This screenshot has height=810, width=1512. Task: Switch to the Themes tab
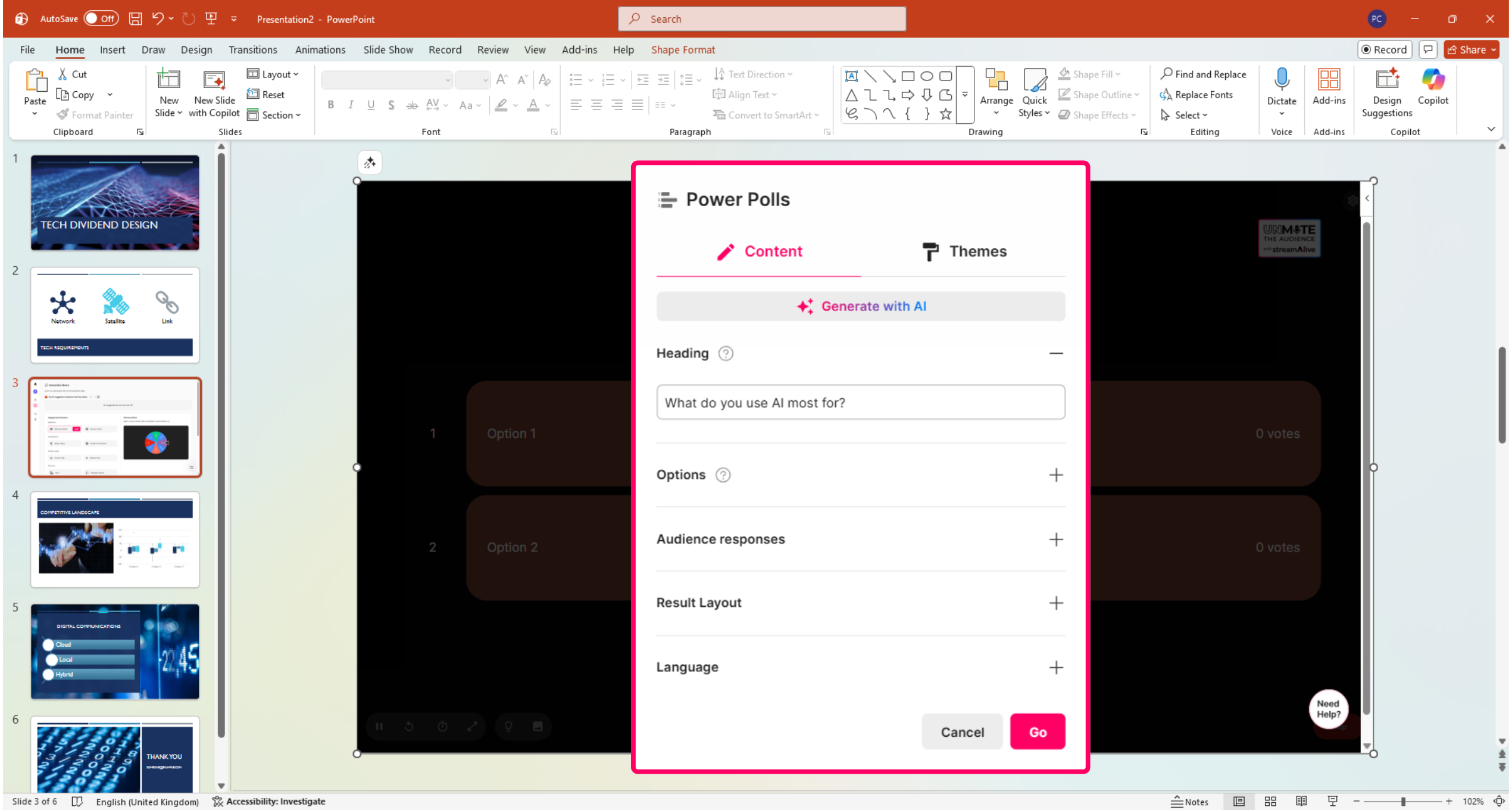coord(964,251)
